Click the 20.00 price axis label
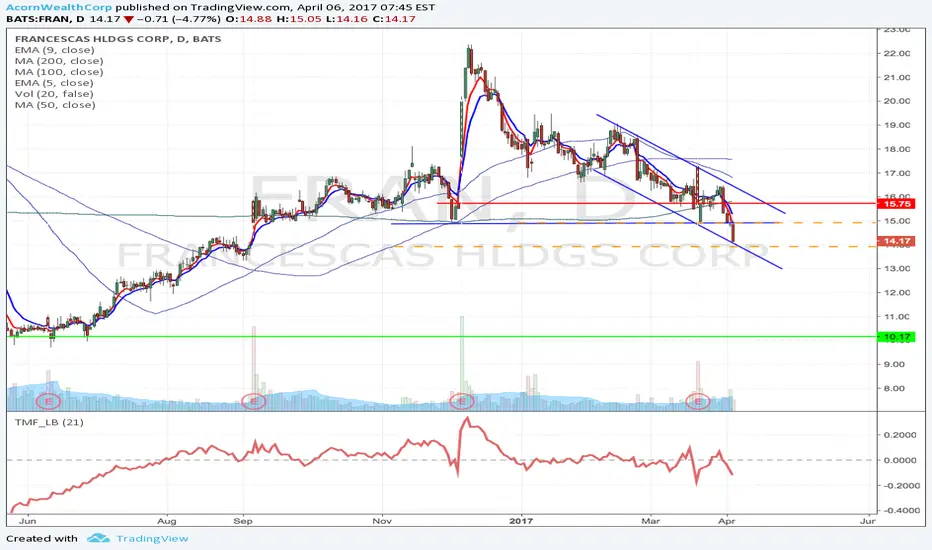932x550 pixels. [897, 101]
